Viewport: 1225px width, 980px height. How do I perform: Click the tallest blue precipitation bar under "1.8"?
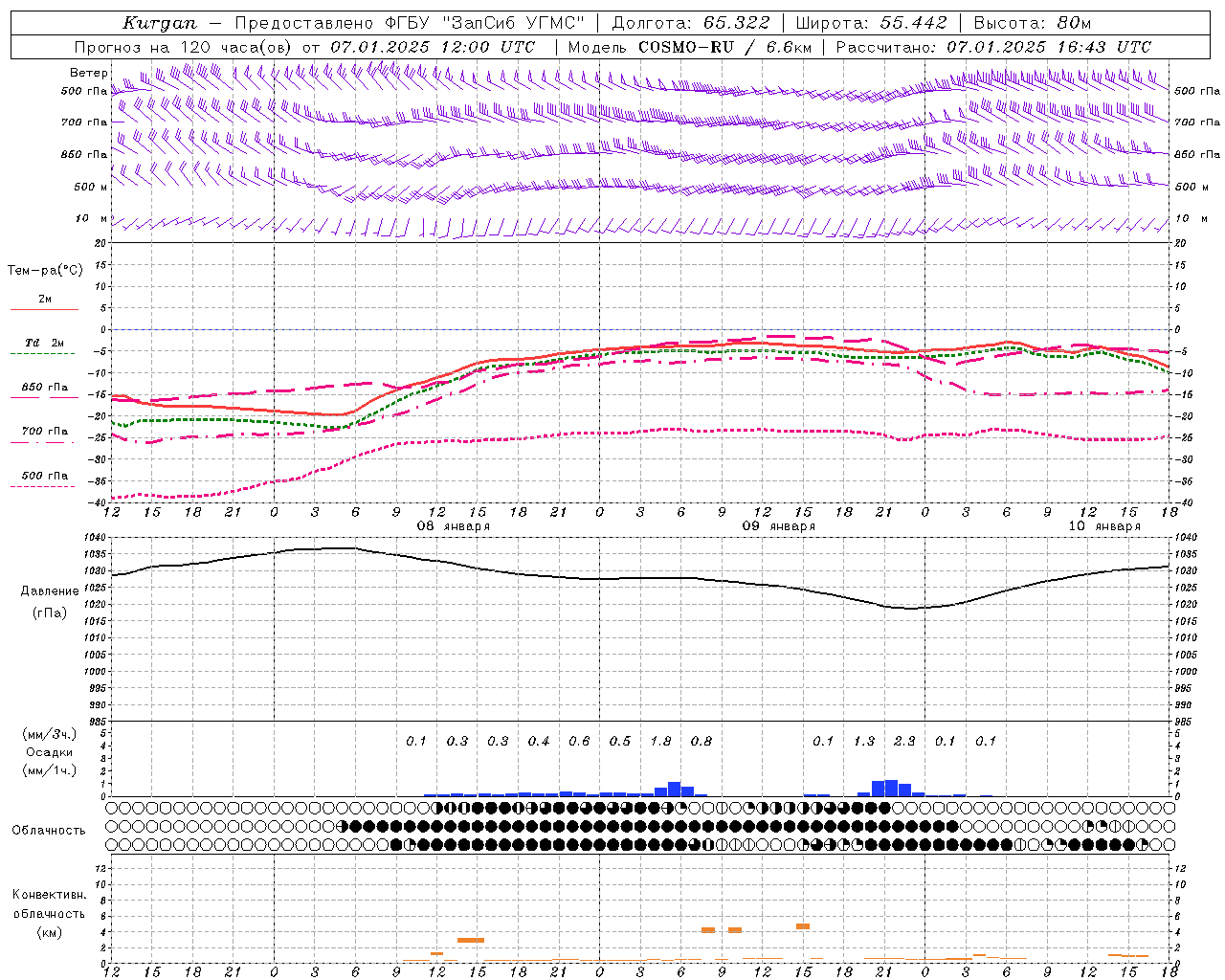pos(674,790)
